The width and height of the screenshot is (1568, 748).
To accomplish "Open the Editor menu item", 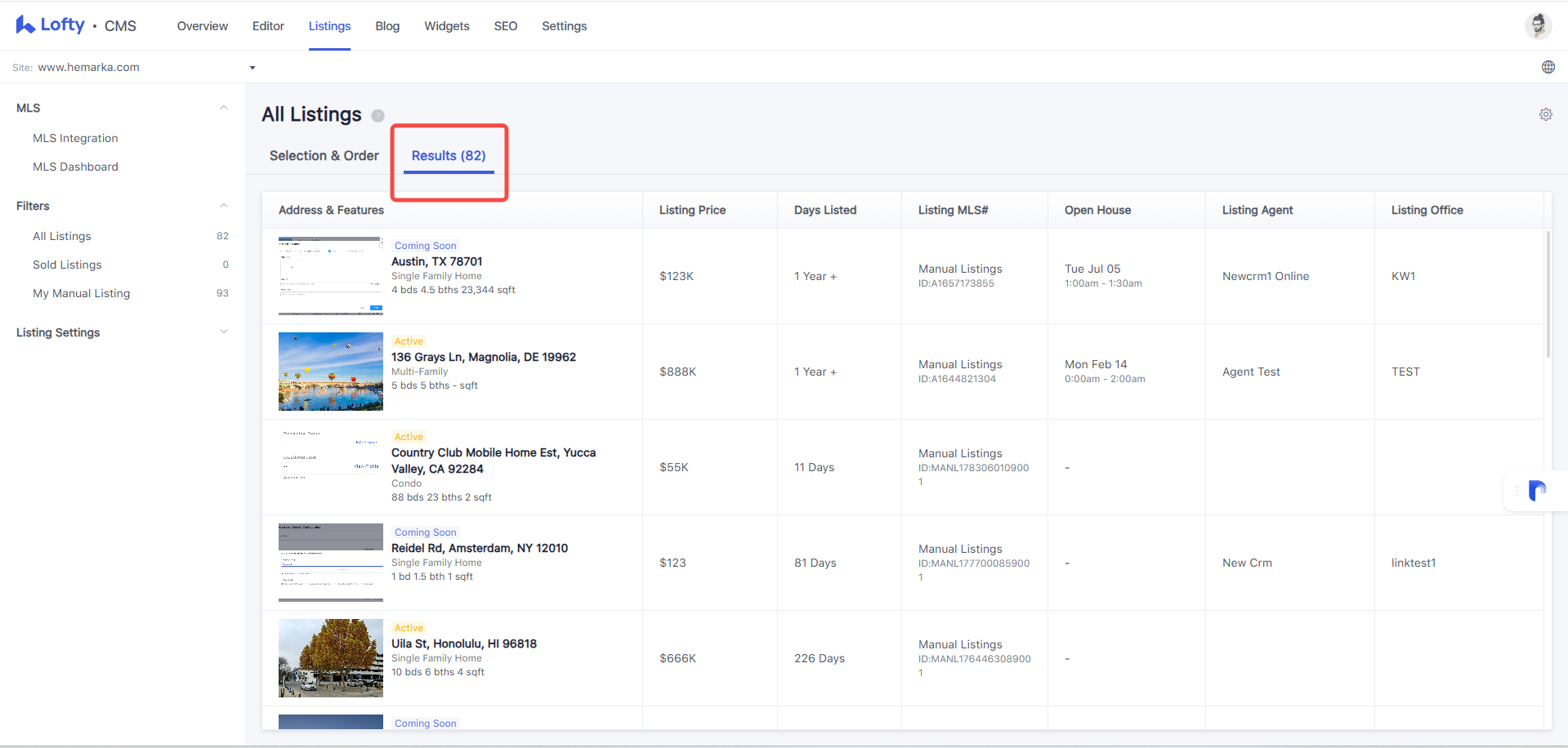I will pos(268,26).
